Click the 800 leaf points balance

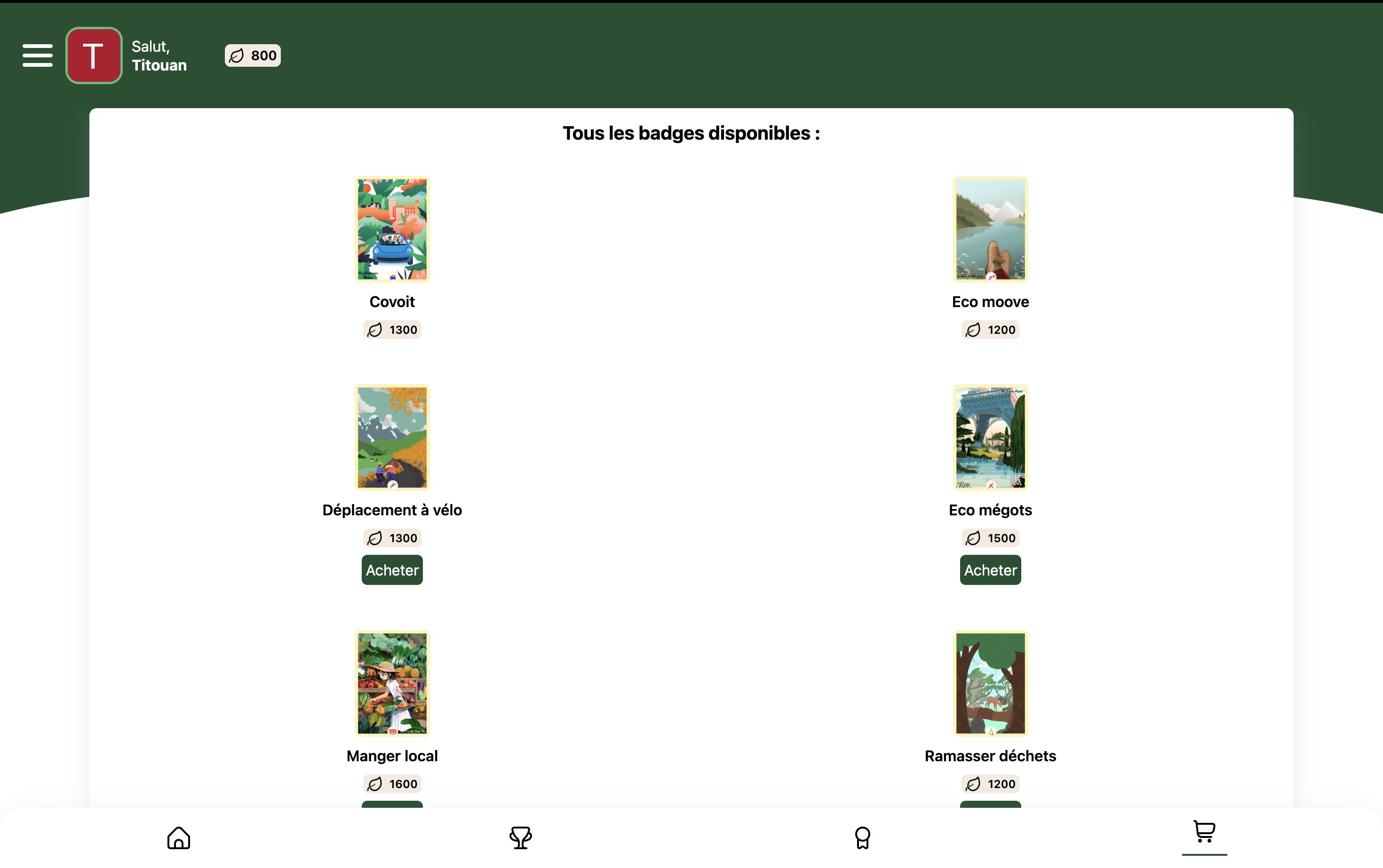pyautogui.click(x=253, y=55)
